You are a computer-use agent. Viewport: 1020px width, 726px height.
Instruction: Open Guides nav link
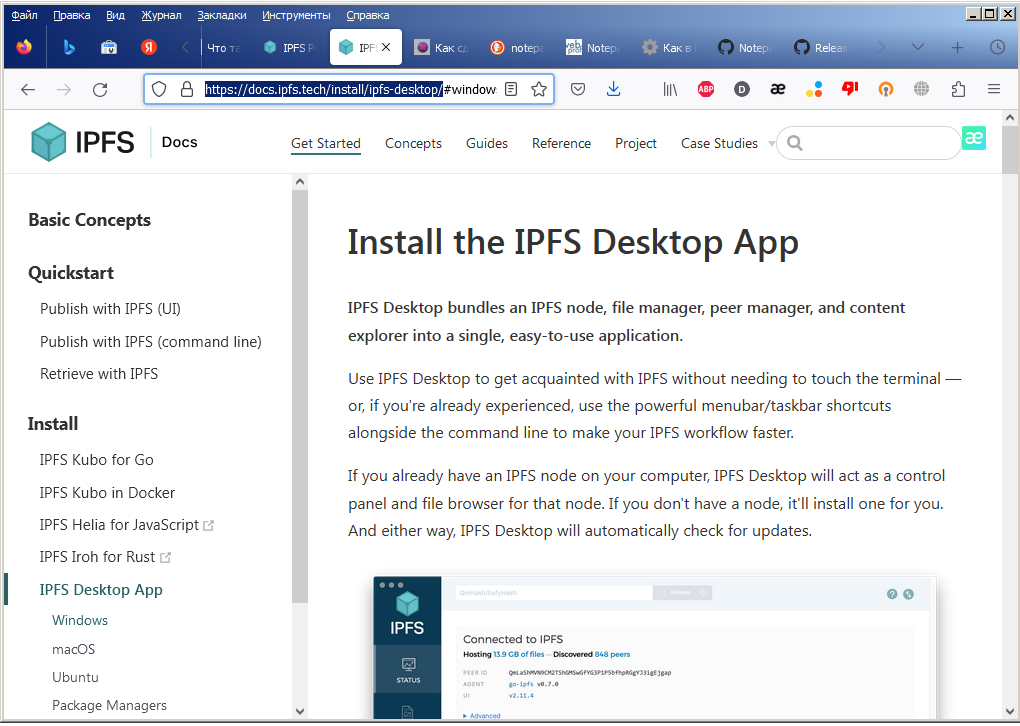pyautogui.click(x=487, y=143)
